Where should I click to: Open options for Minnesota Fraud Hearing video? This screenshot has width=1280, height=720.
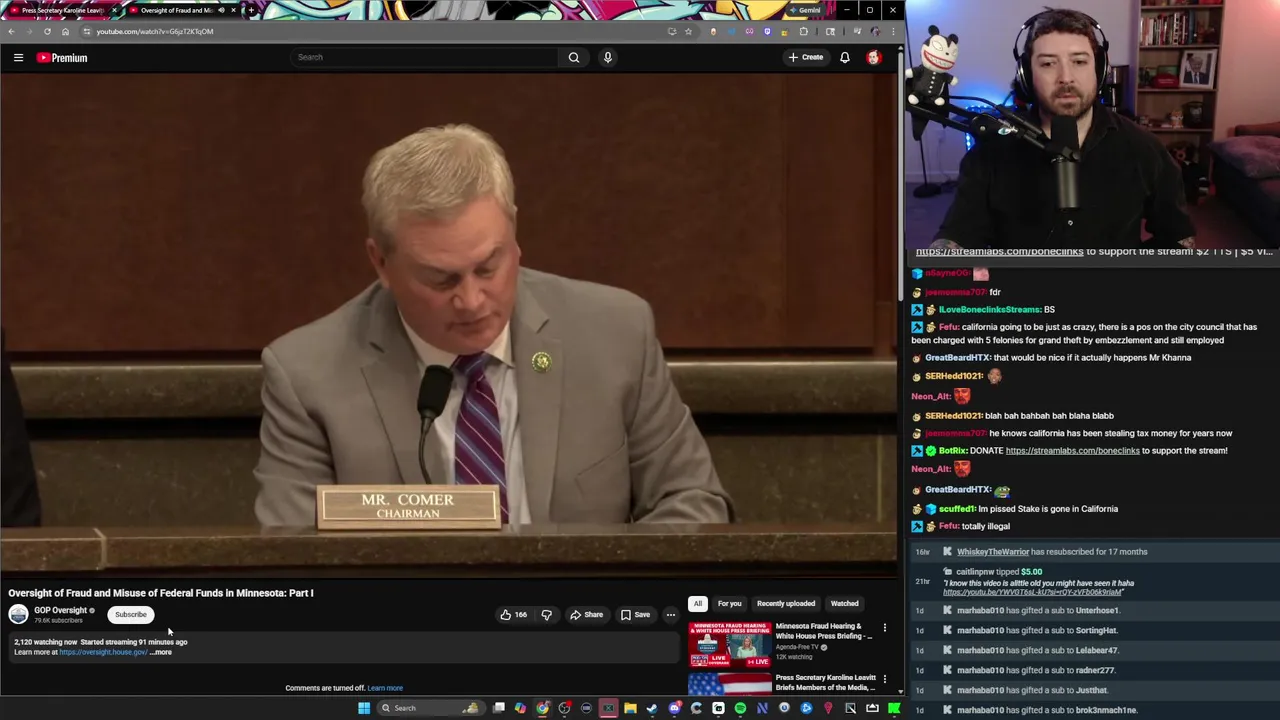pyautogui.click(x=884, y=628)
